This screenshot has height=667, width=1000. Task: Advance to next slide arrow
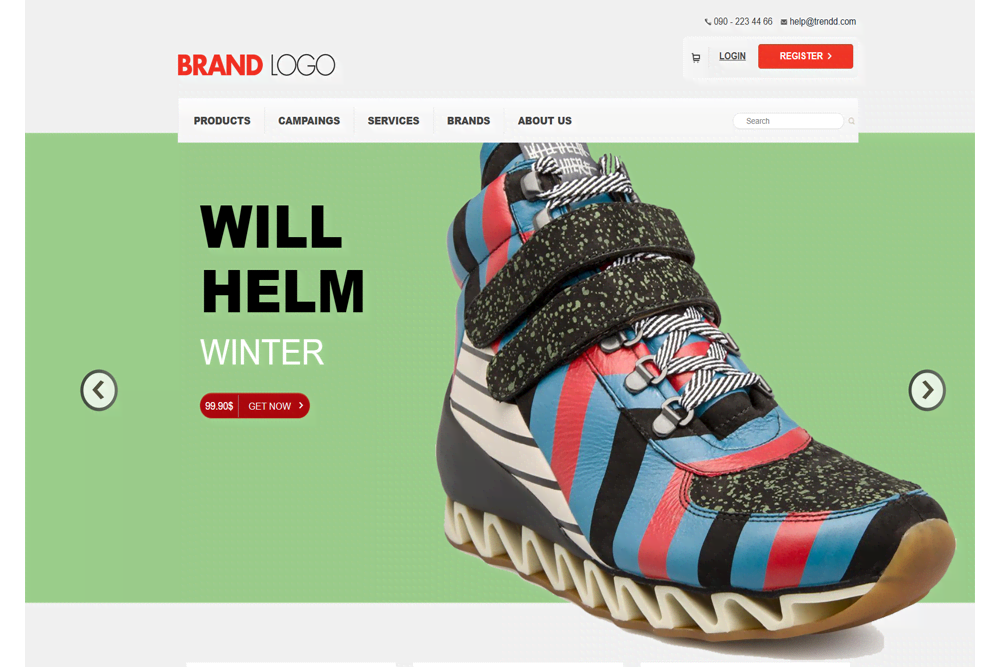coord(927,390)
